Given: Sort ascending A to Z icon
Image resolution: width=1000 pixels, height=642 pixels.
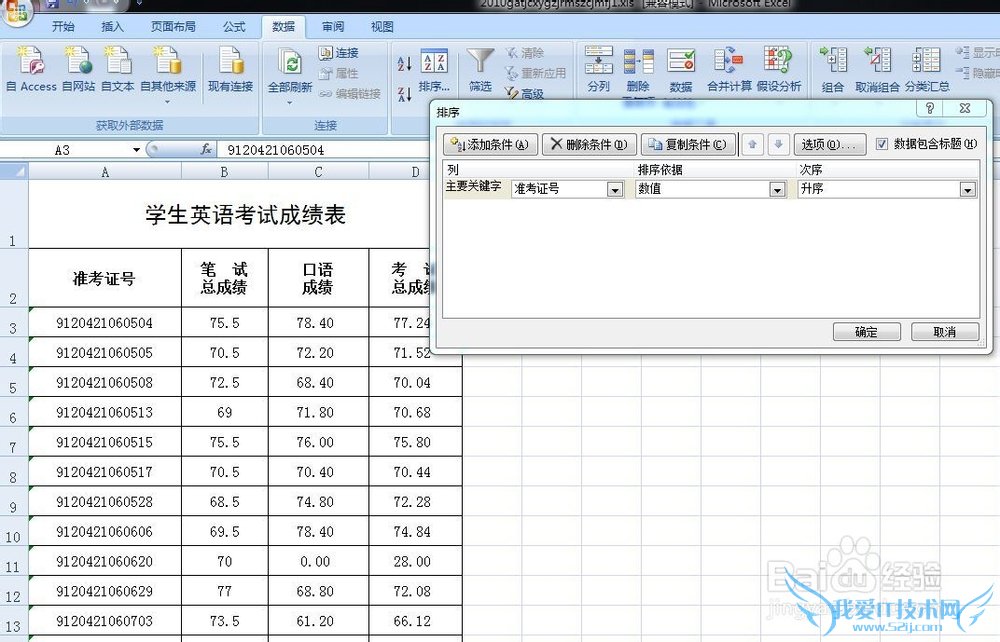Looking at the screenshot, I should pyautogui.click(x=404, y=64).
